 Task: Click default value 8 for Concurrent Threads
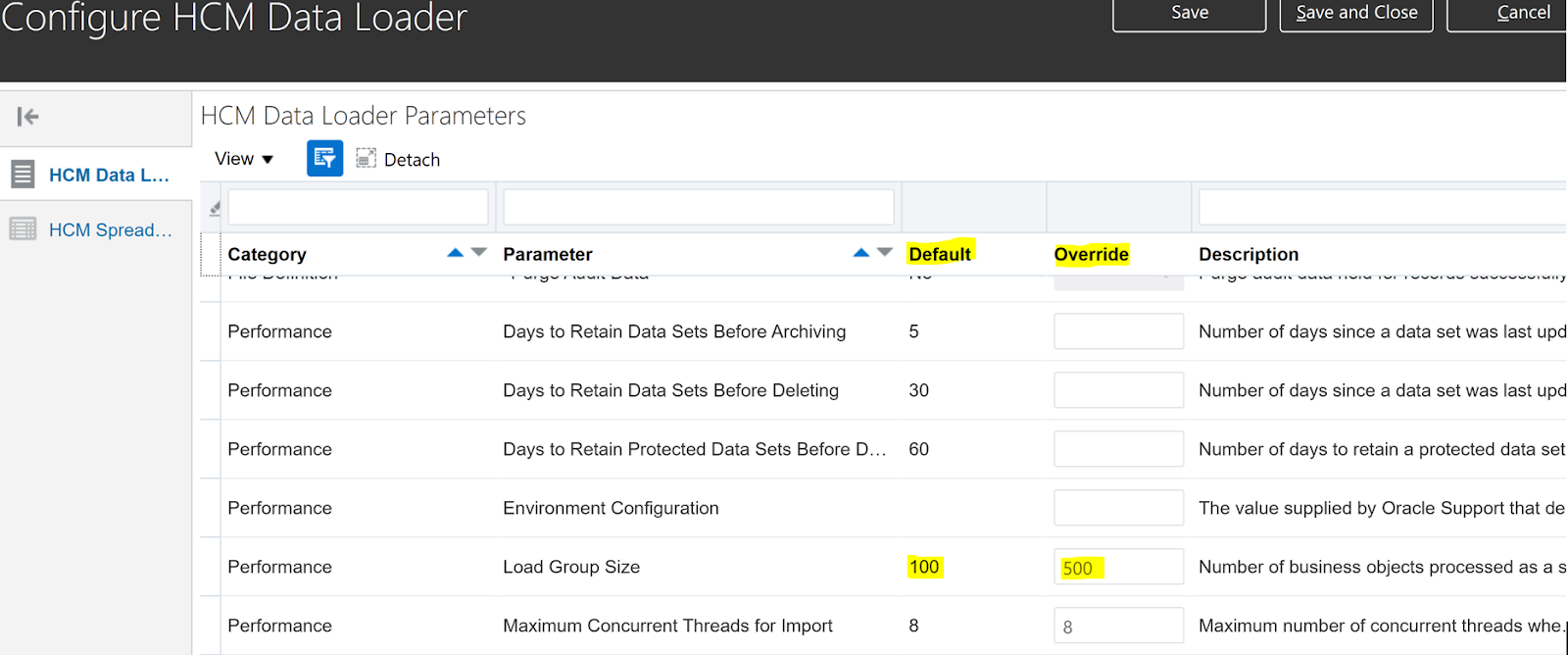click(x=913, y=626)
